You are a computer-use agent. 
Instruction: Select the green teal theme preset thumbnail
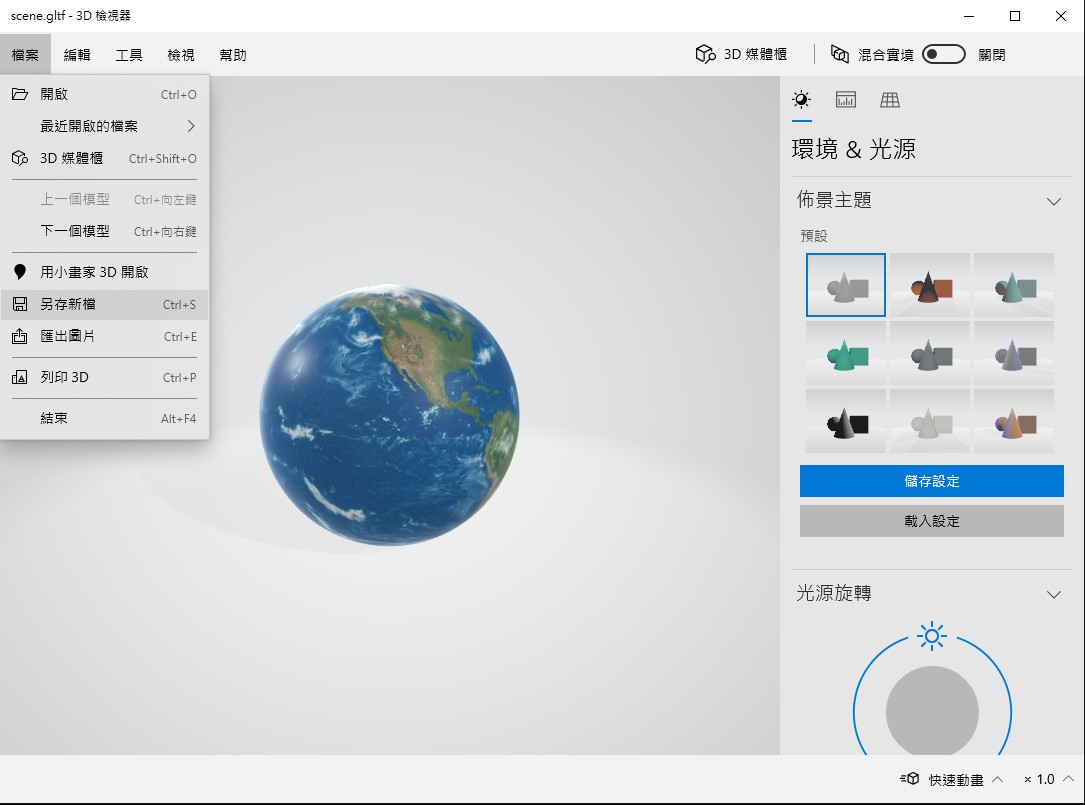[846, 353]
